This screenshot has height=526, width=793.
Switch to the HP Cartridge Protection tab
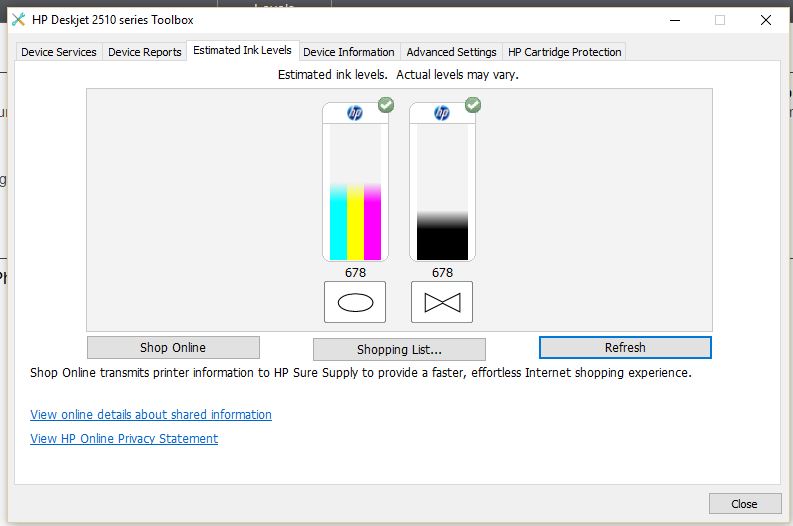(x=564, y=52)
